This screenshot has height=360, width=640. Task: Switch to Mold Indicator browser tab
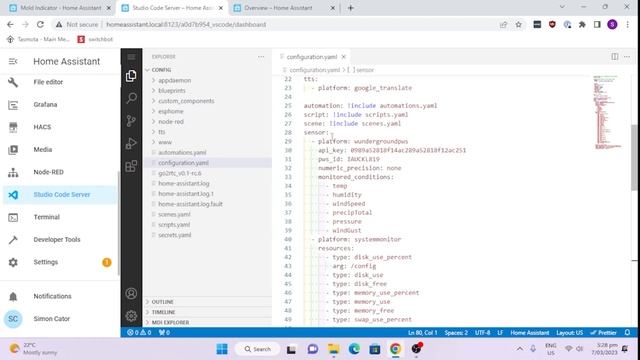pyautogui.click(x=60, y=8)
